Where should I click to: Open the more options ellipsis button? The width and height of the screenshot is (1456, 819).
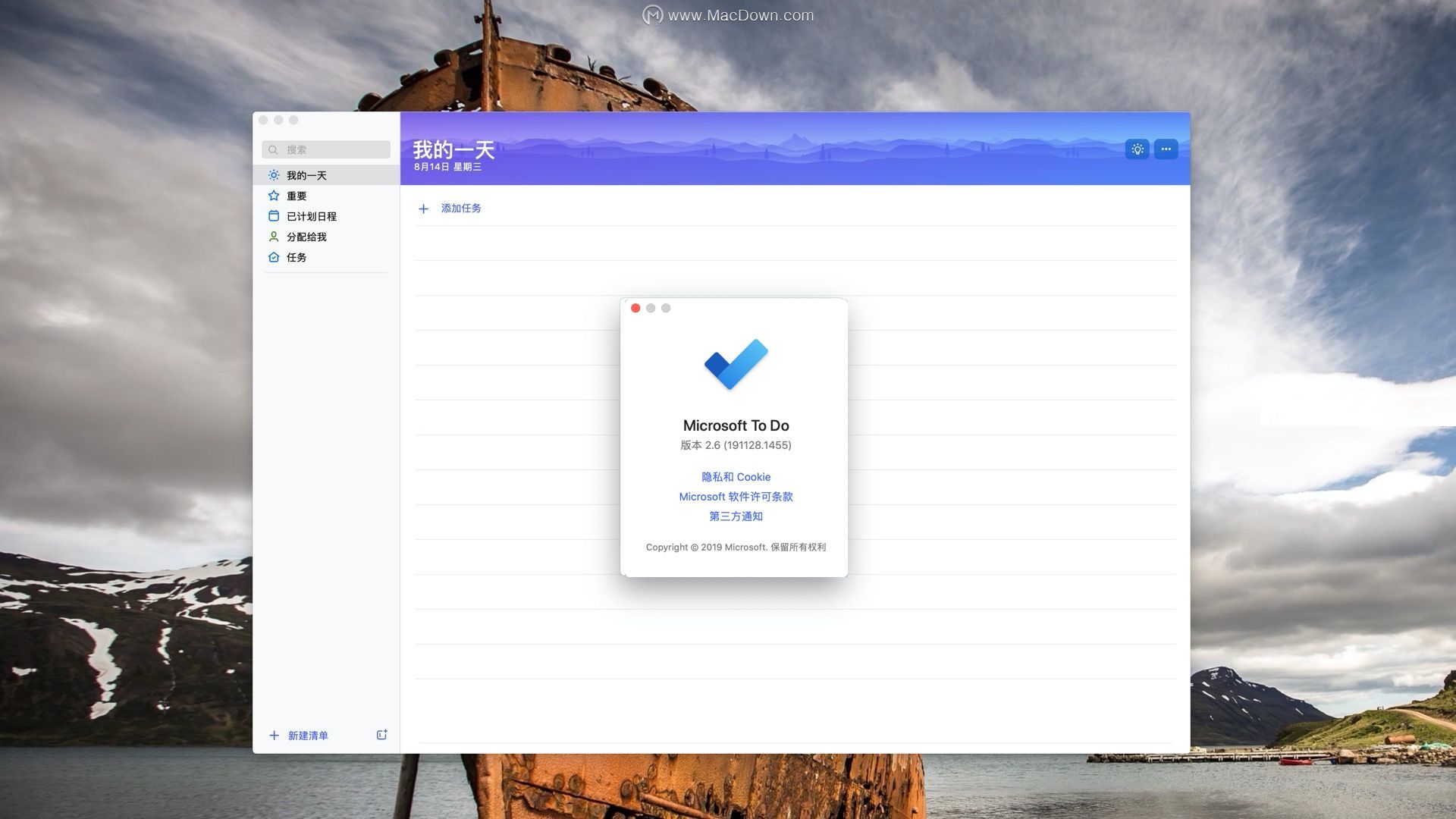click(x=1166, y=149)
